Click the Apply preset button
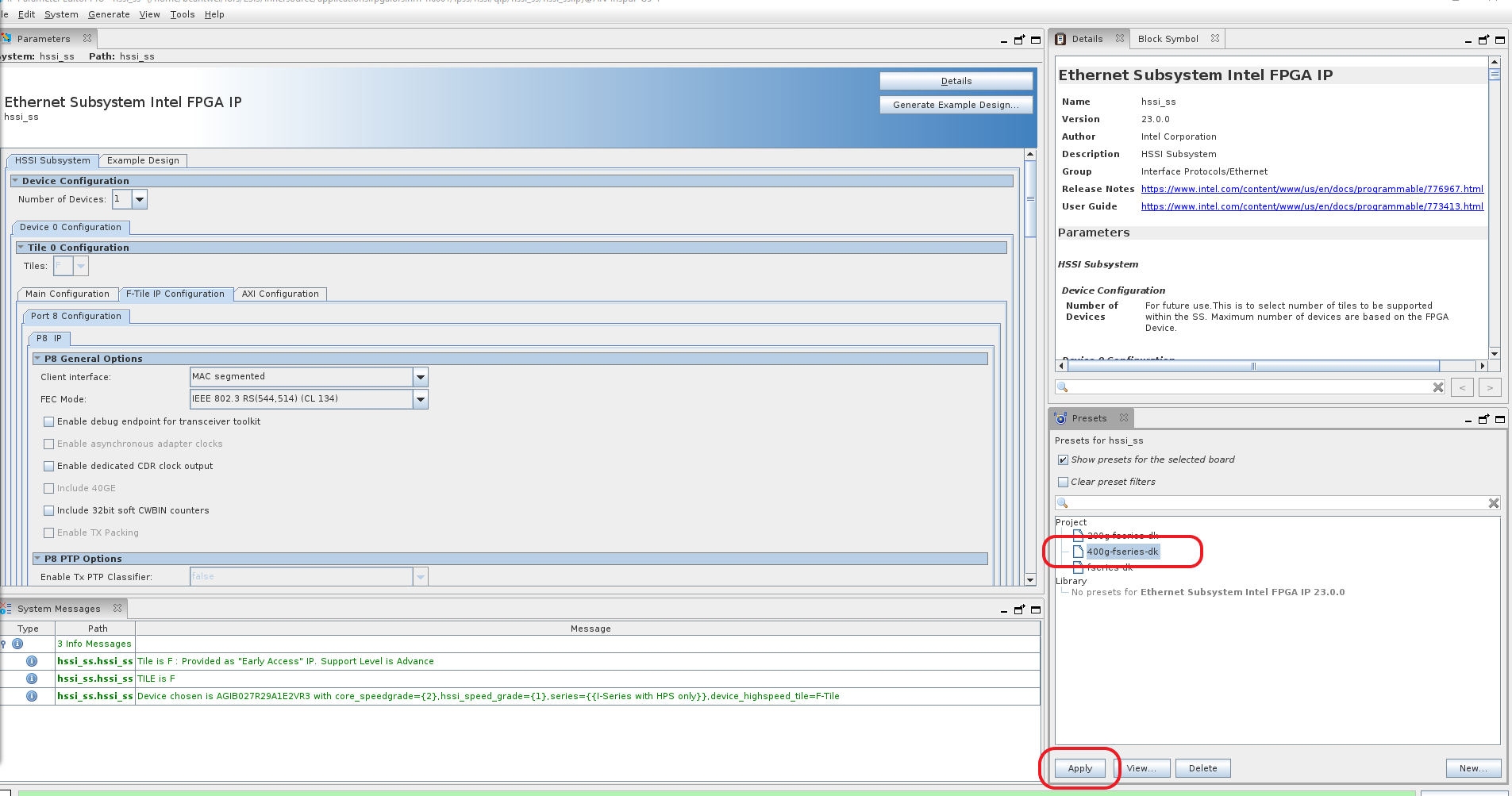The height and width of the screenshot is (796, 1512). pos(1079,768)
